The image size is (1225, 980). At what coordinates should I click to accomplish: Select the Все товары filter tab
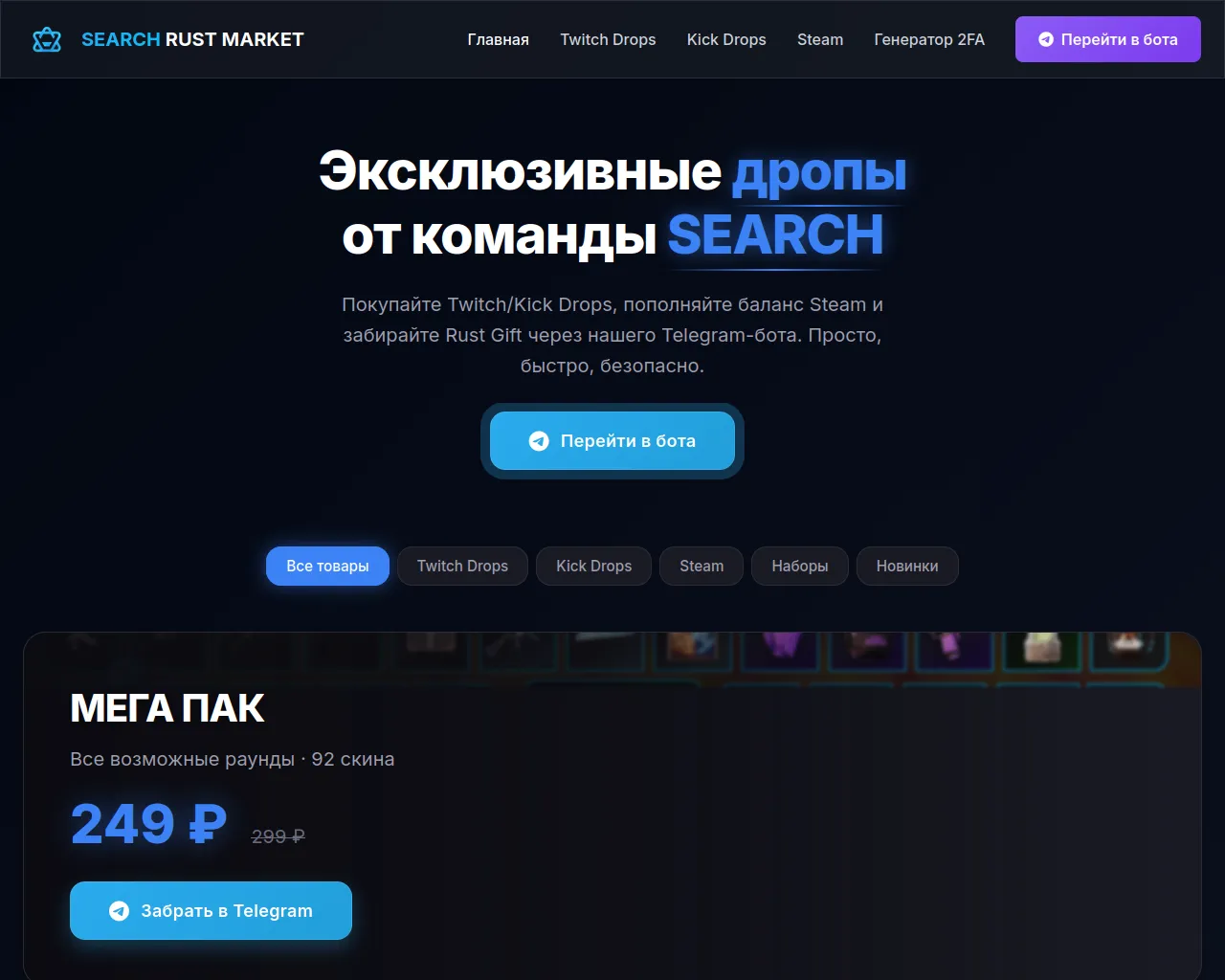[327, 566]
